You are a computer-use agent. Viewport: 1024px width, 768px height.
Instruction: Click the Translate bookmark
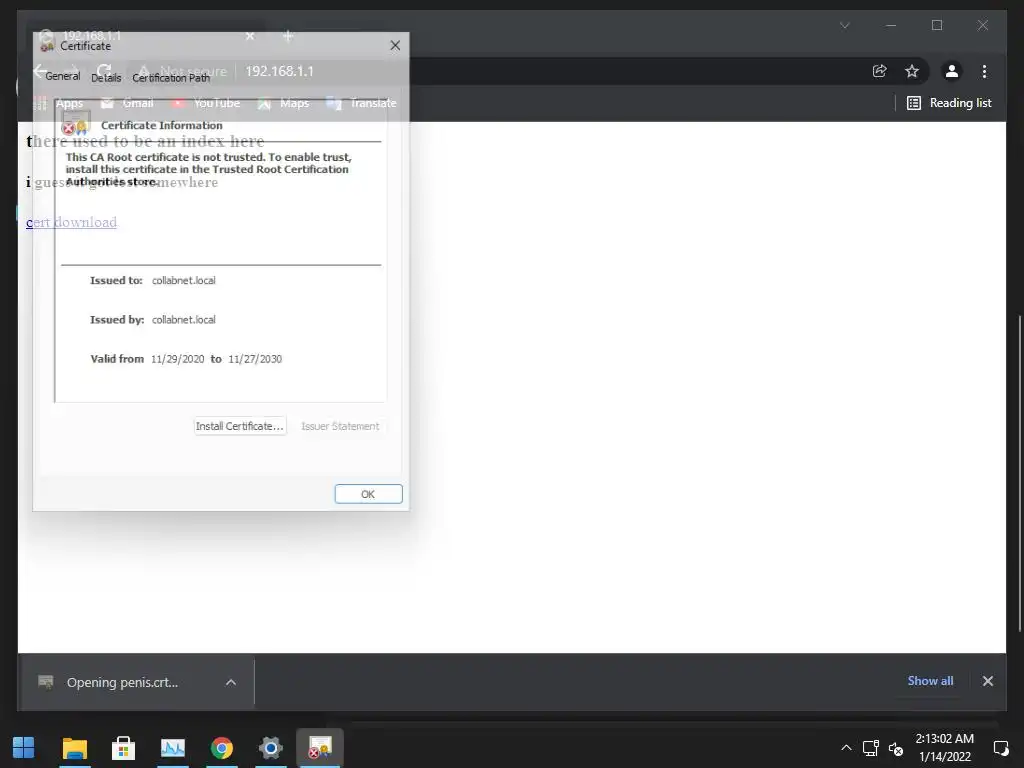[x=361, y=103]
